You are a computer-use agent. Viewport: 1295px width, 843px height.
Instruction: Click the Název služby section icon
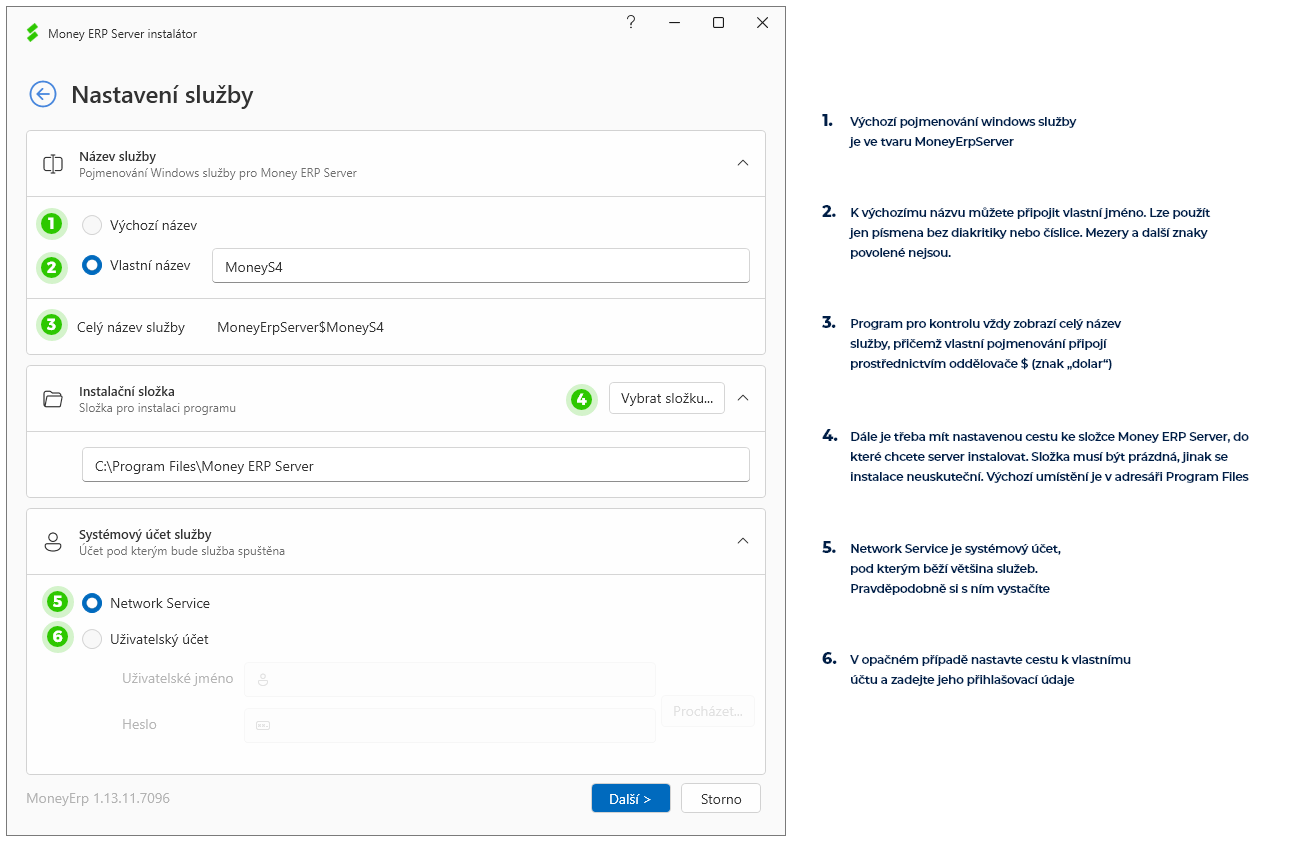(53, 164)
